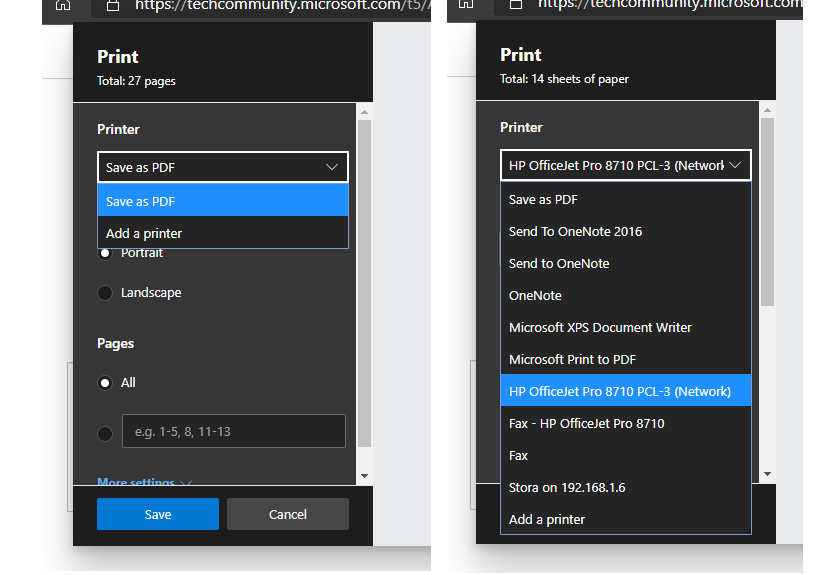
Task: Click the Pages section heading
Action: pos(115,344)
